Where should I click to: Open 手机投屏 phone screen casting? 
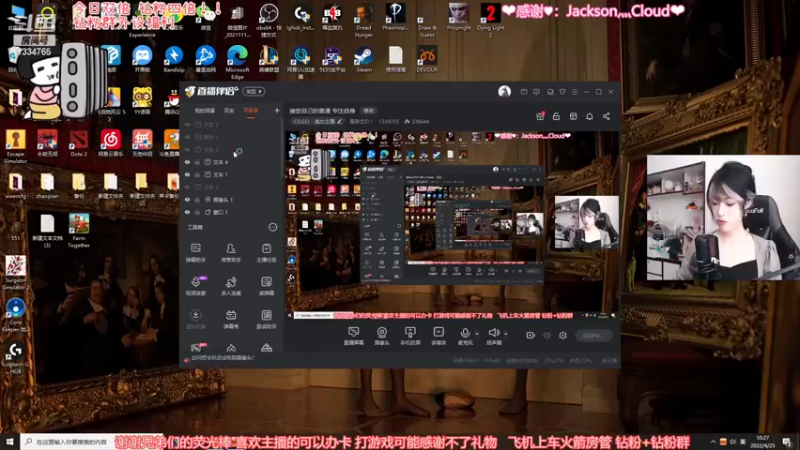tap(410, 336)
